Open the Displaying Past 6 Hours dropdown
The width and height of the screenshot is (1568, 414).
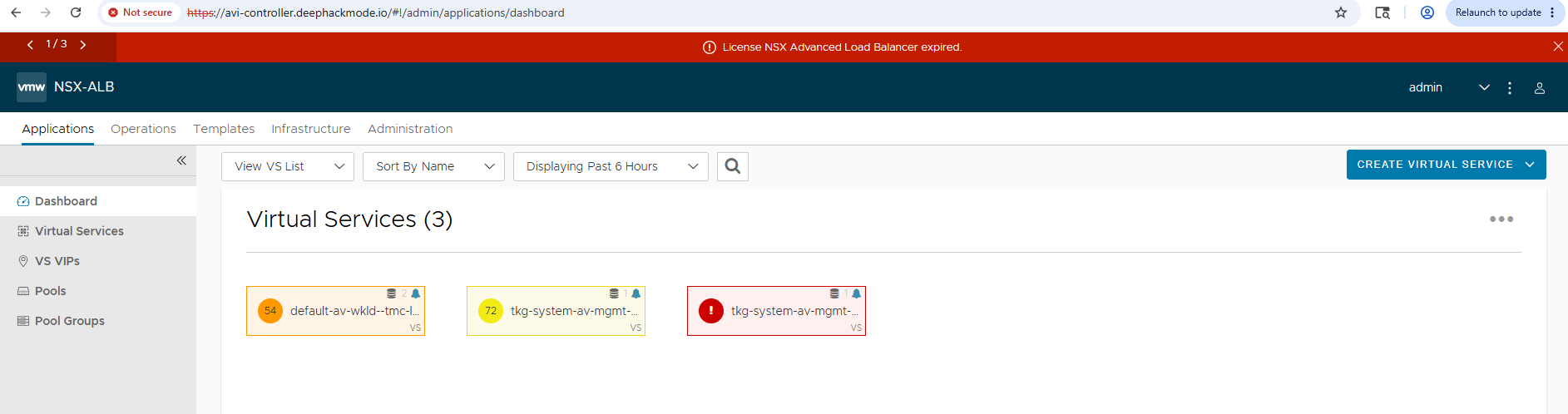coord(611,166)
